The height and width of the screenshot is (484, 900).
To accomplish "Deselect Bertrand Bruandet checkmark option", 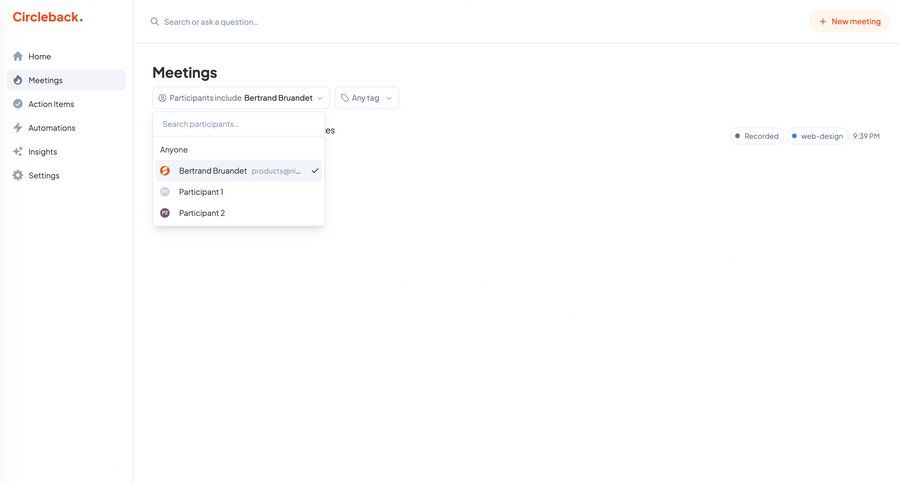I will tap(238, 171).
